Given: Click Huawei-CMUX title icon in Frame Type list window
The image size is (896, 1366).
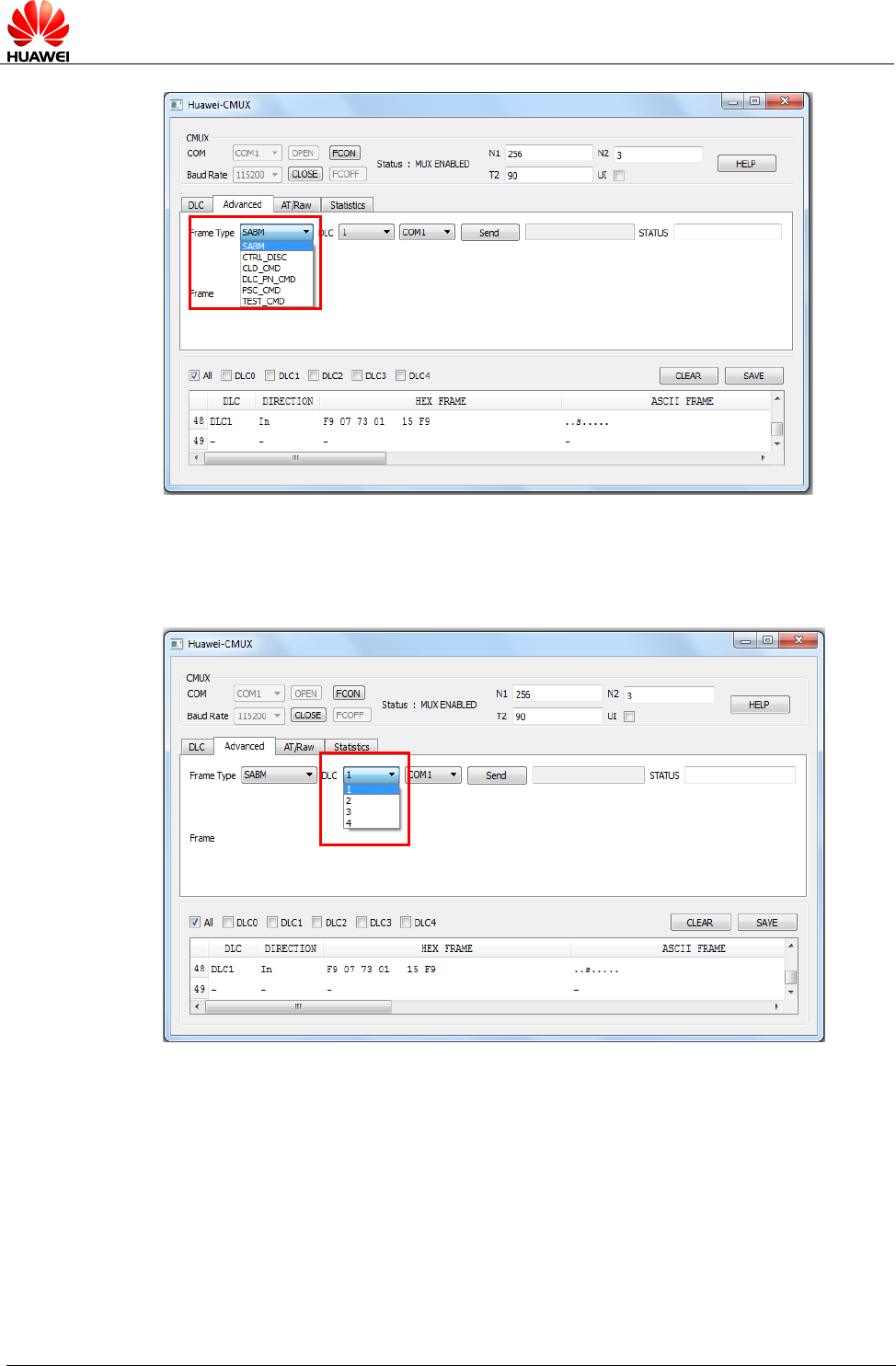Looking at the screenshot, I should click(x=177, y=105).
